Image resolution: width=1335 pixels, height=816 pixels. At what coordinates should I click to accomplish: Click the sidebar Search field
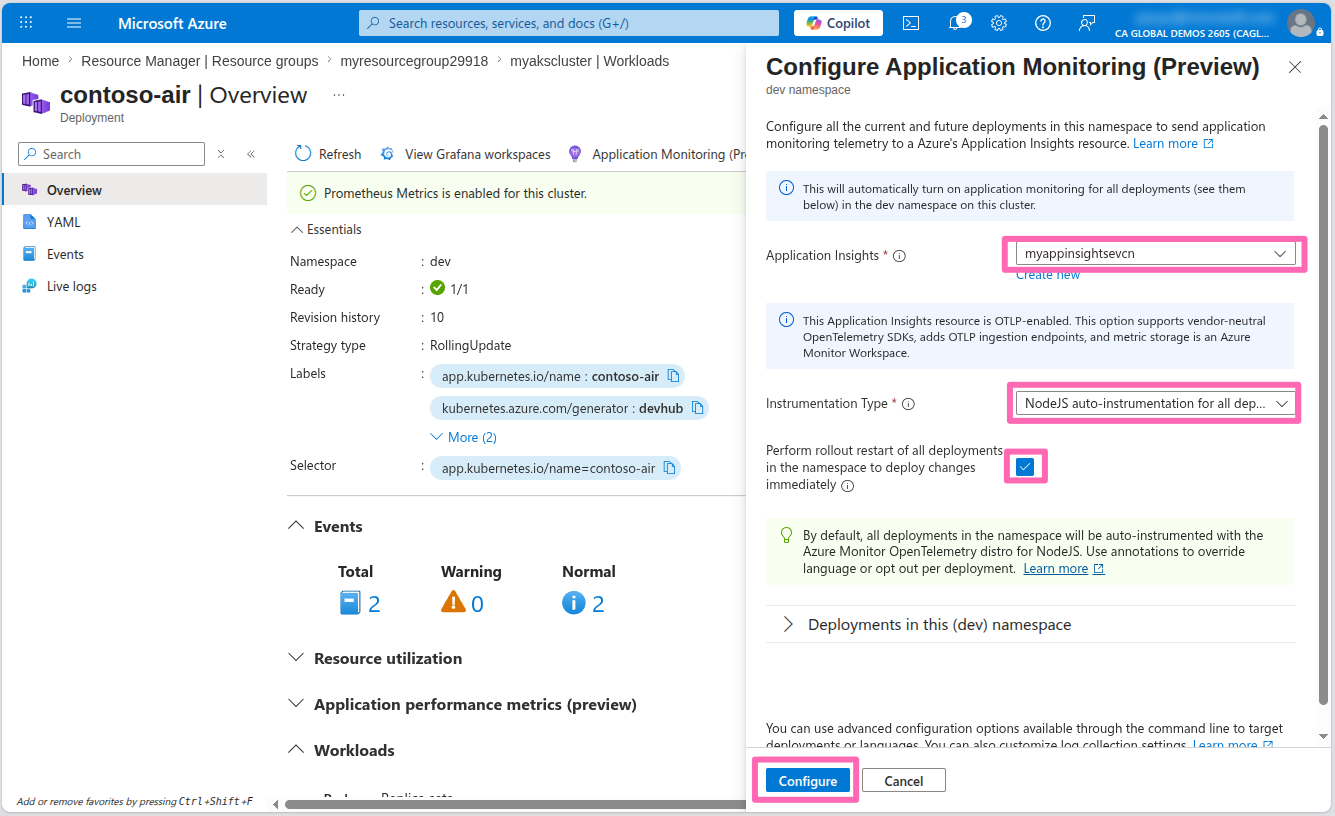[111, 154]
